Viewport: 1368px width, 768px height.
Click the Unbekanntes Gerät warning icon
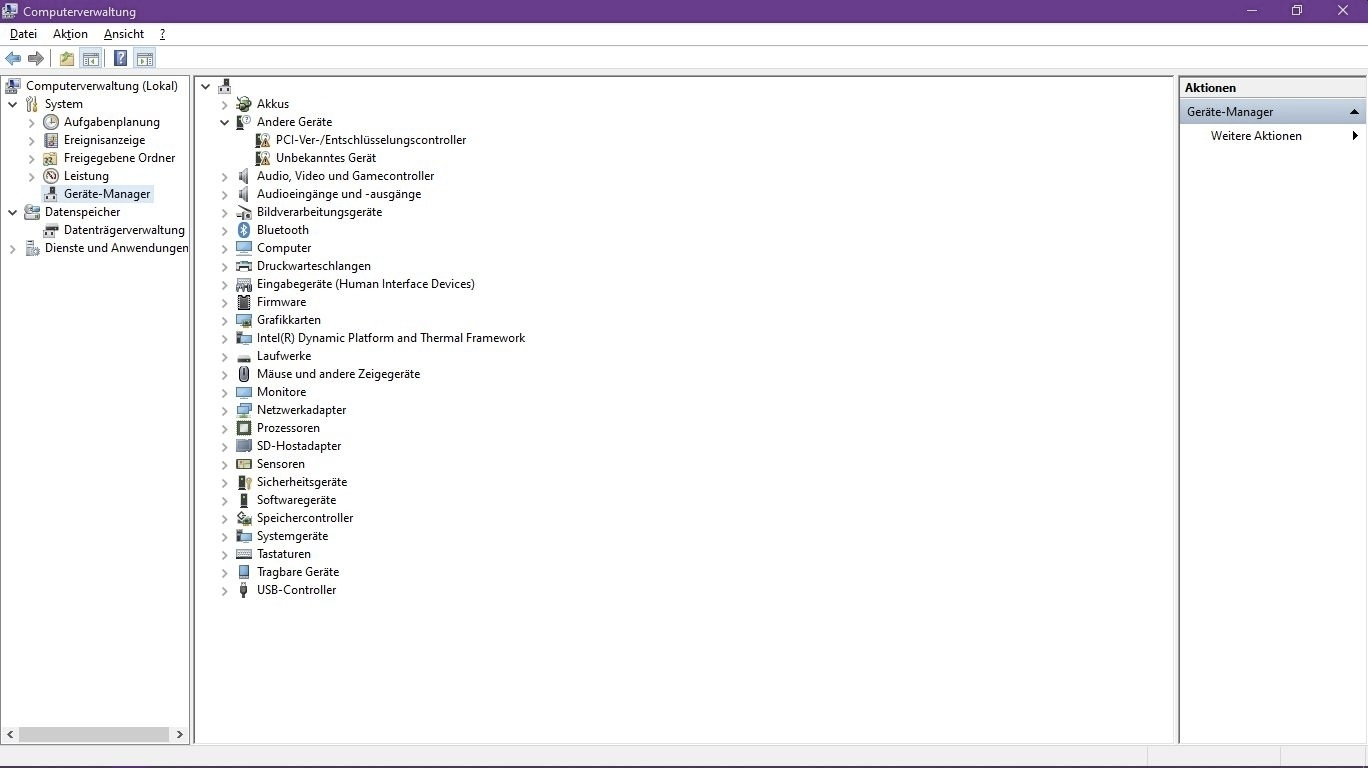tap(263, 158)
